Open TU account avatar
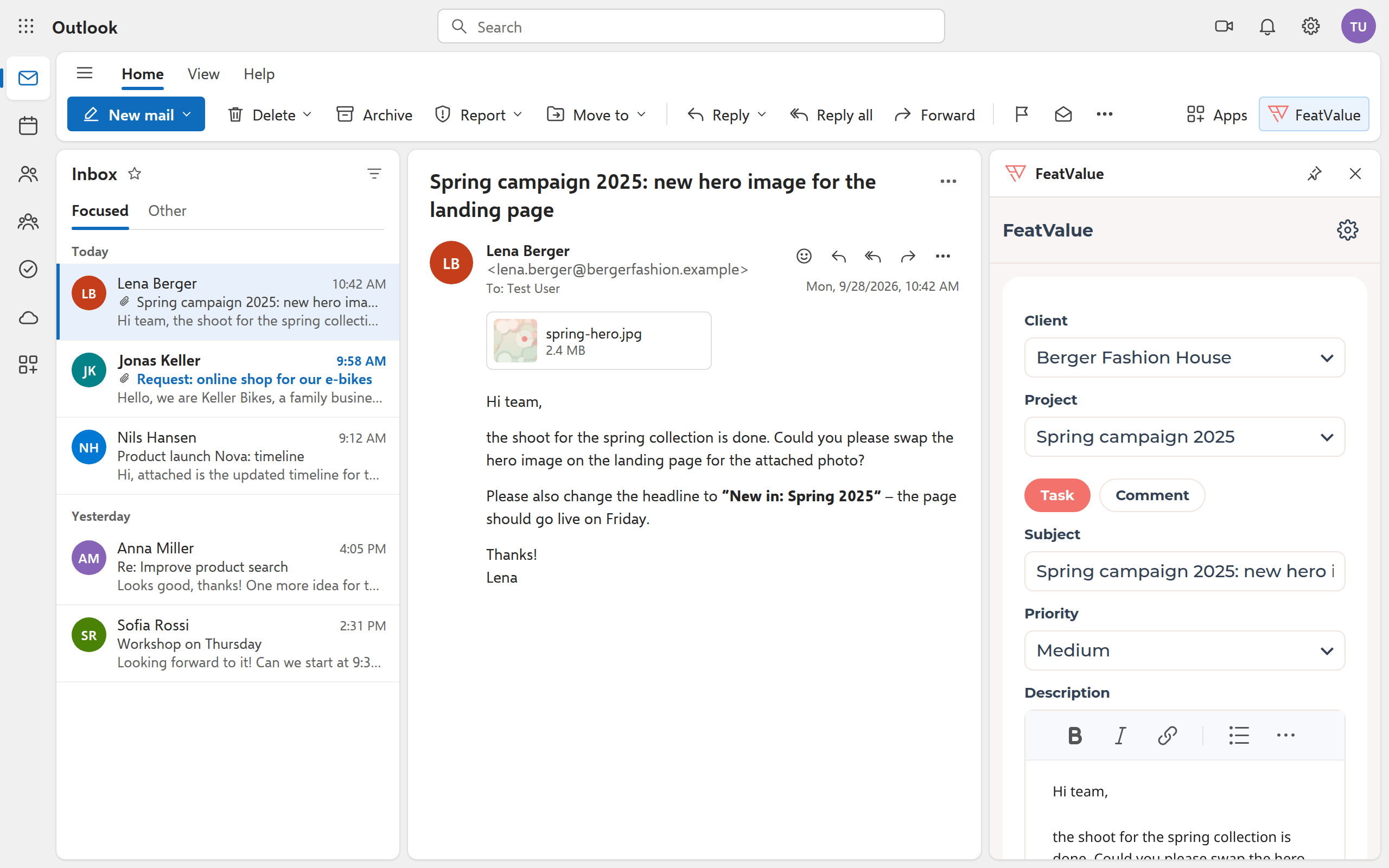Viewport: 1389px width, 868px height. (x=1358, y=27)
